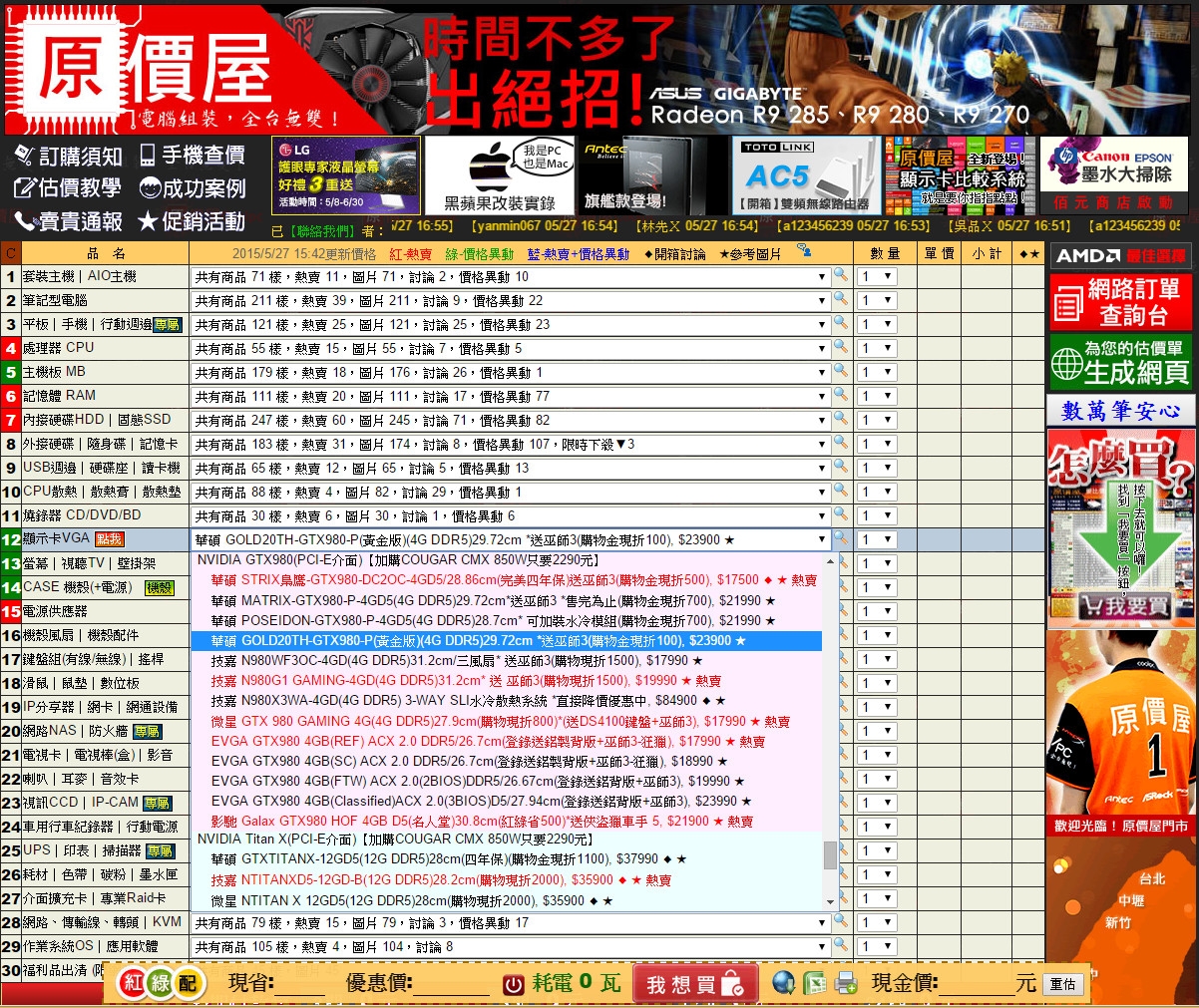
Task: Click the yellow 配 circle icon
Action: pos(188,984)
